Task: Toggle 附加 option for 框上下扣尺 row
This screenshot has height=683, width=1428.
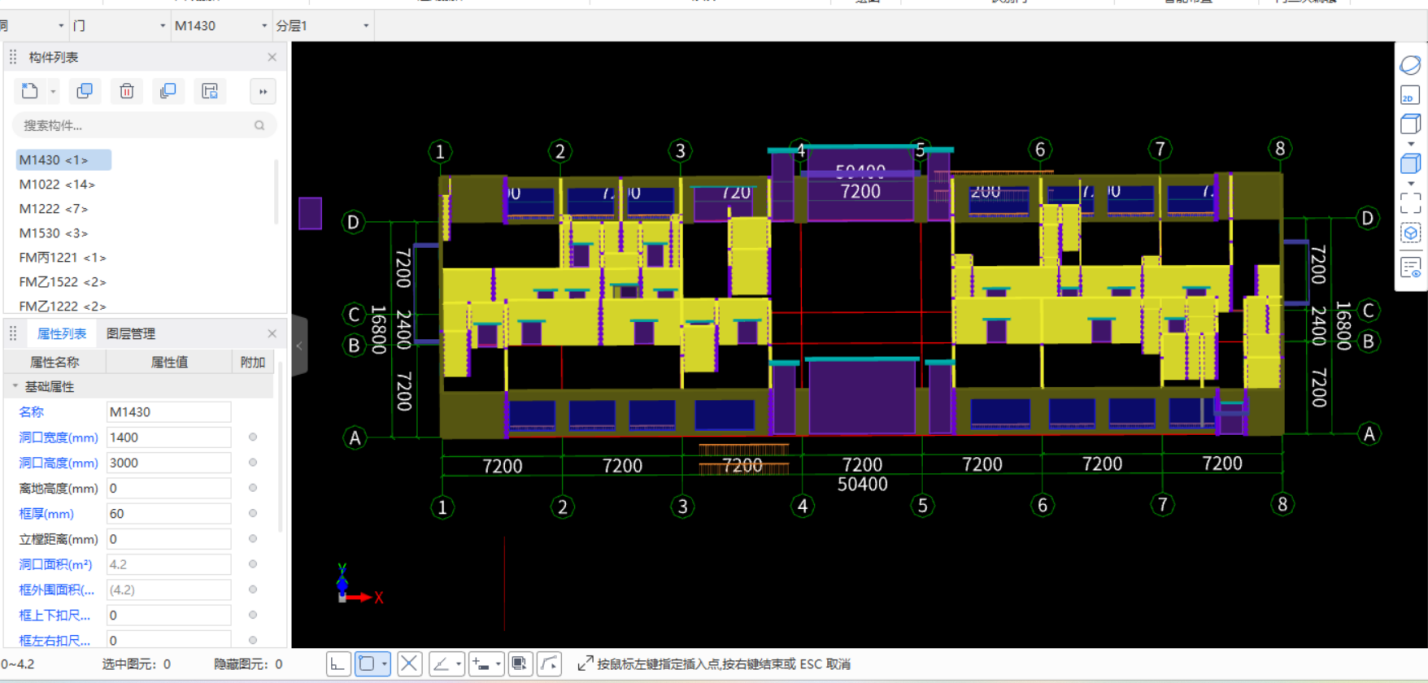Action: [x=253, y=615]
